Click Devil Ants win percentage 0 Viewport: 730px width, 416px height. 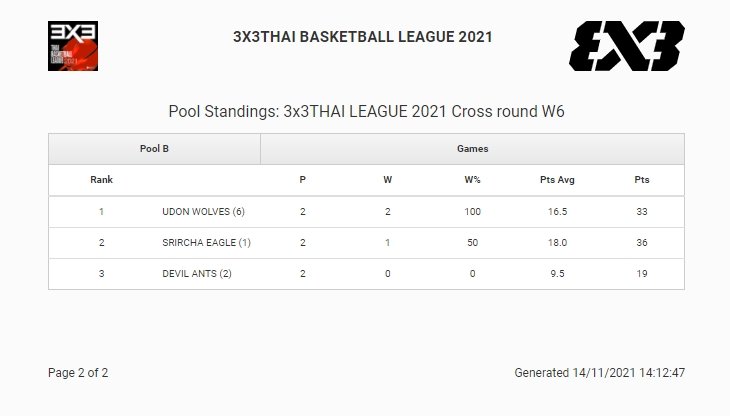pos(472,274)
